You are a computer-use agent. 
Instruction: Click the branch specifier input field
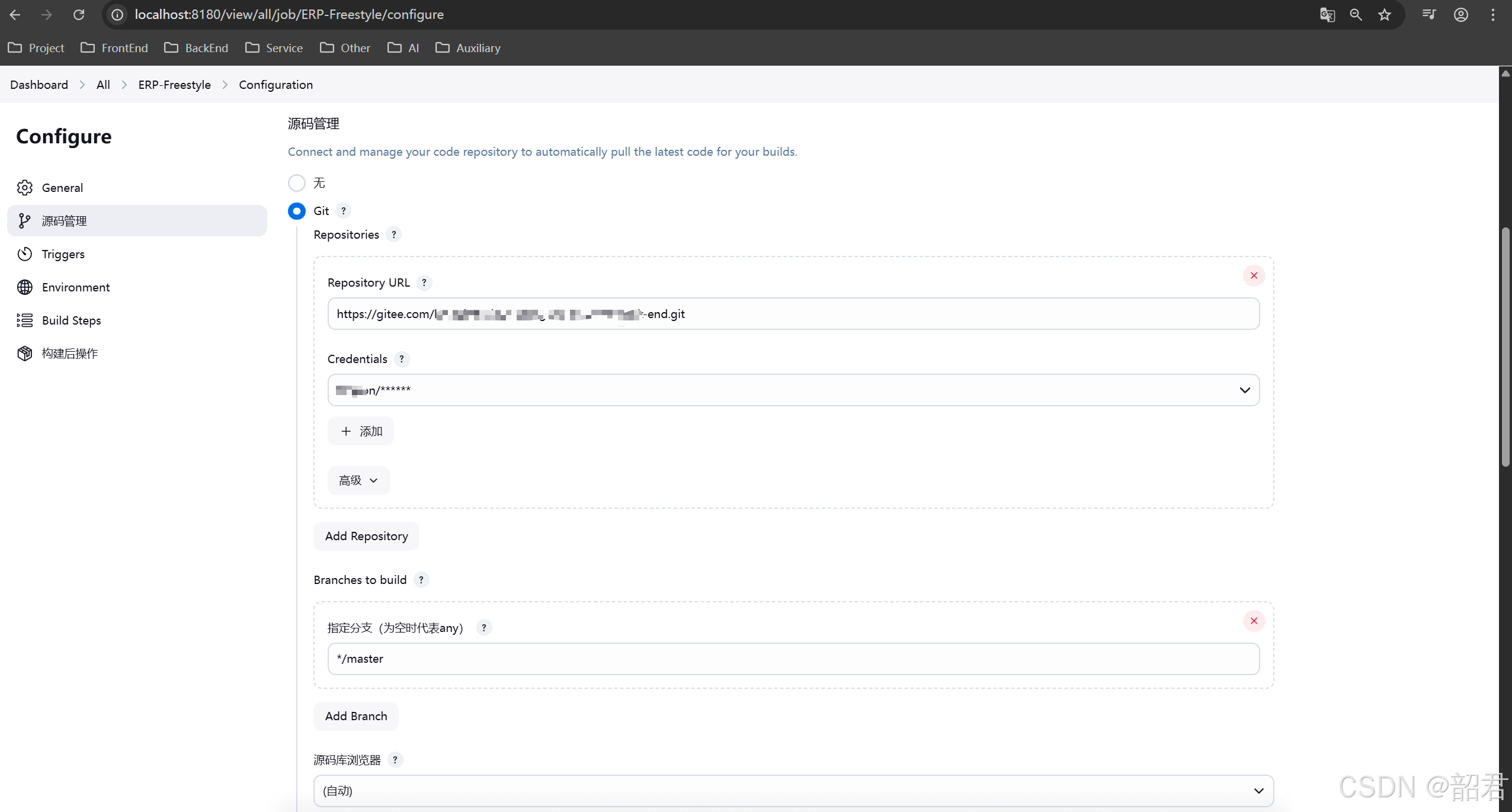tap(793, 659)
